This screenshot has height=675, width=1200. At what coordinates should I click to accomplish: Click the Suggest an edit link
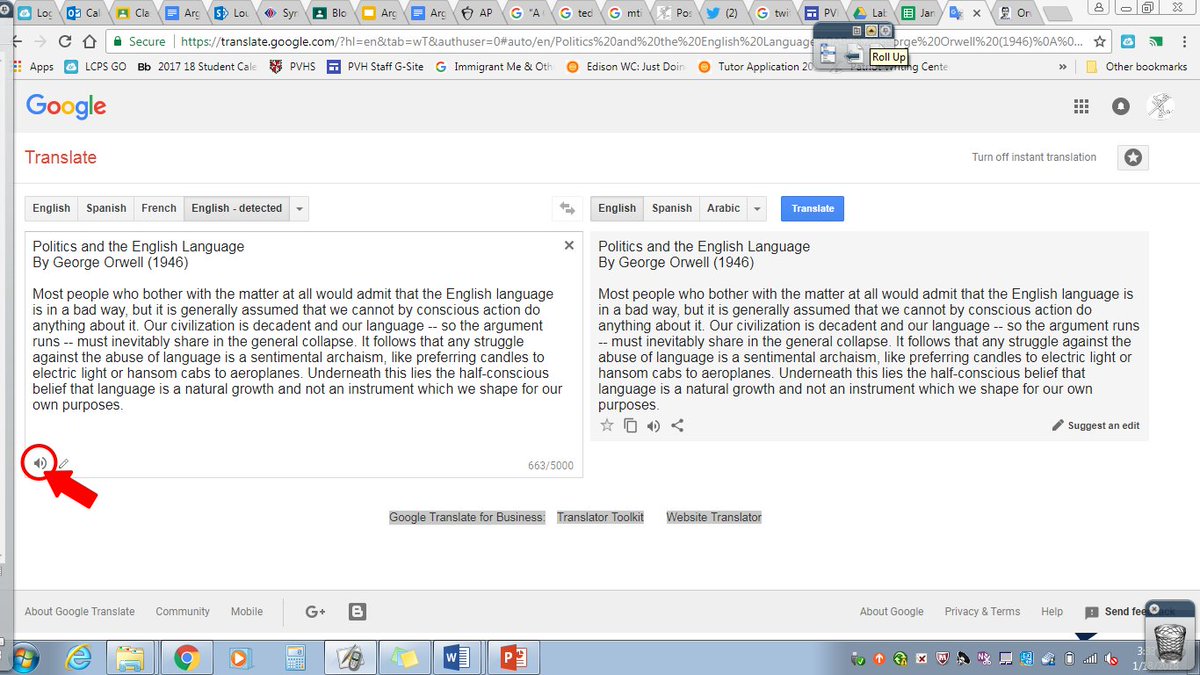[1103, 425]
